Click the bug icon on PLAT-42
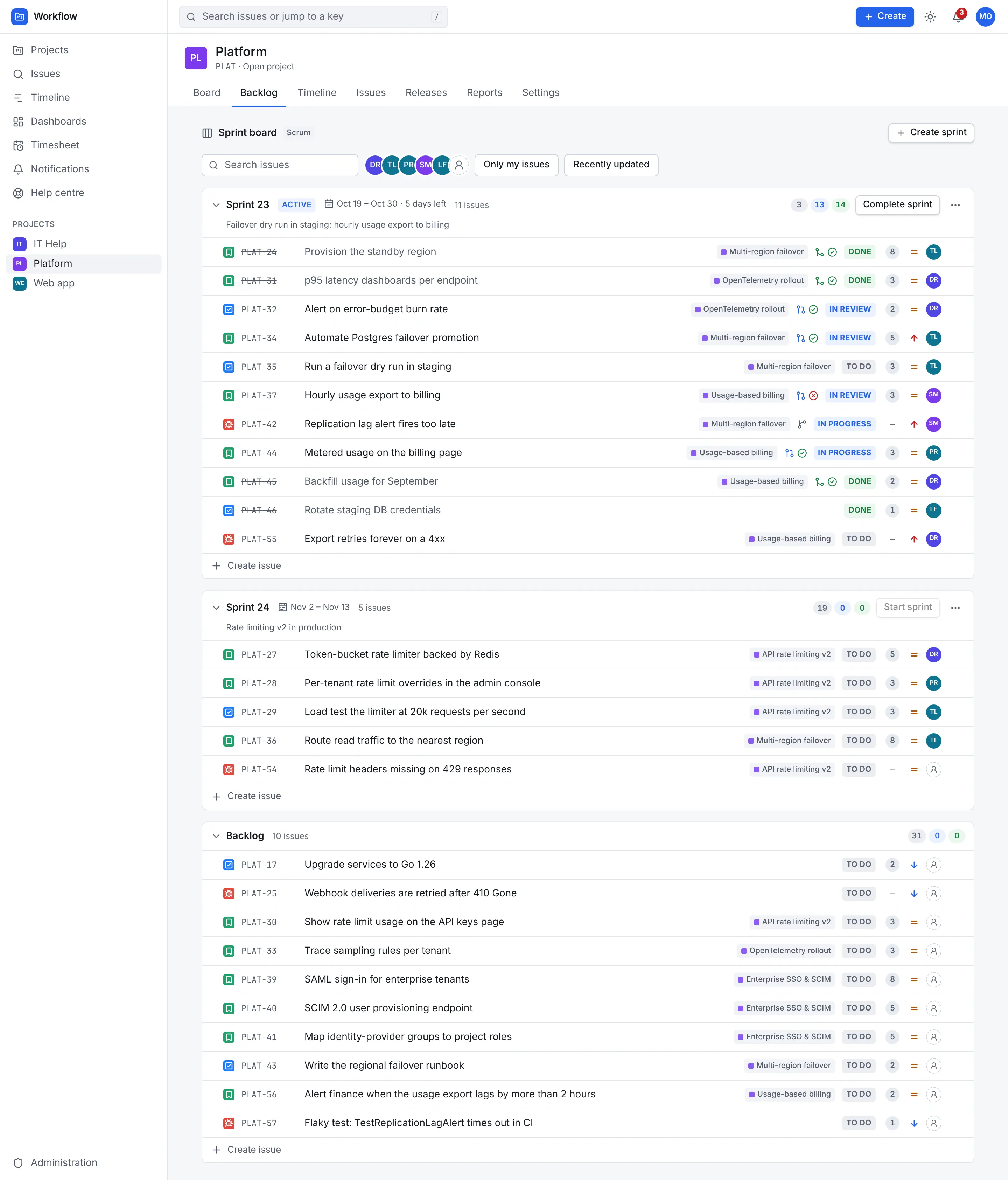 [229, 424]
